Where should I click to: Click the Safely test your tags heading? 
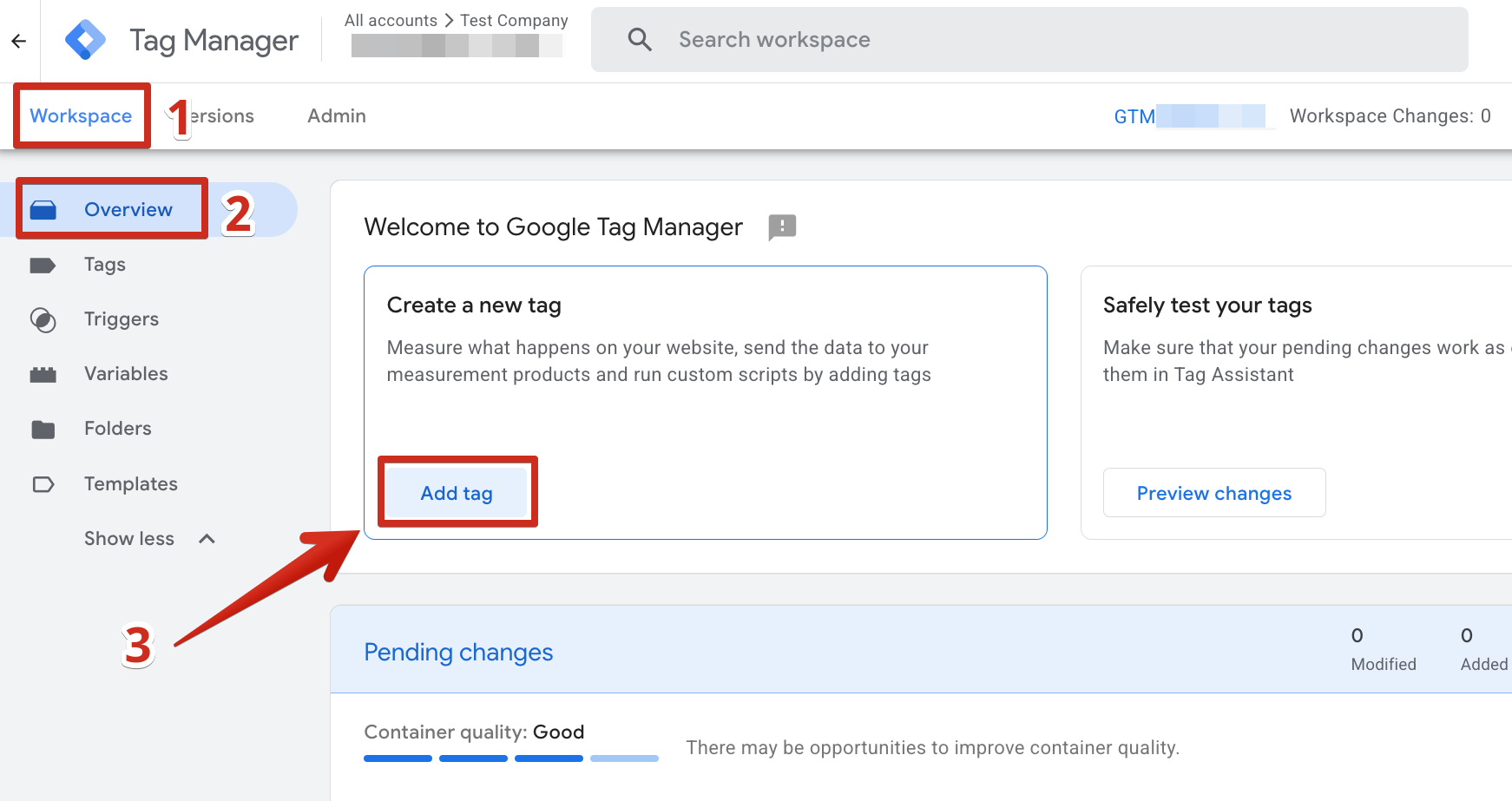pos(1207,305)
